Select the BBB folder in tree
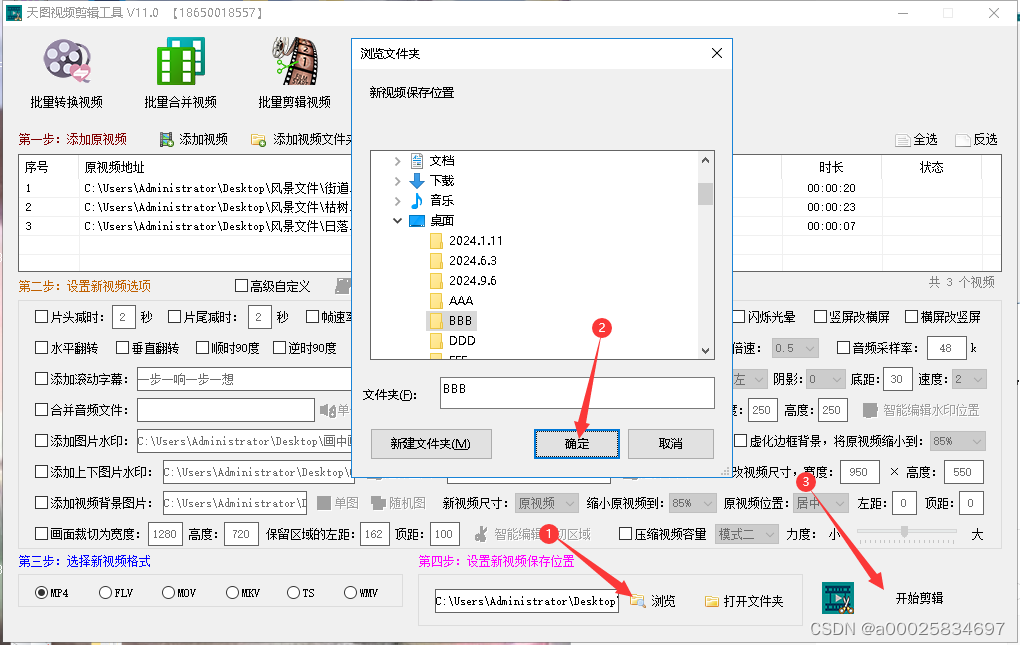The height and width of the screenshot is (645, 1020). 452,321
